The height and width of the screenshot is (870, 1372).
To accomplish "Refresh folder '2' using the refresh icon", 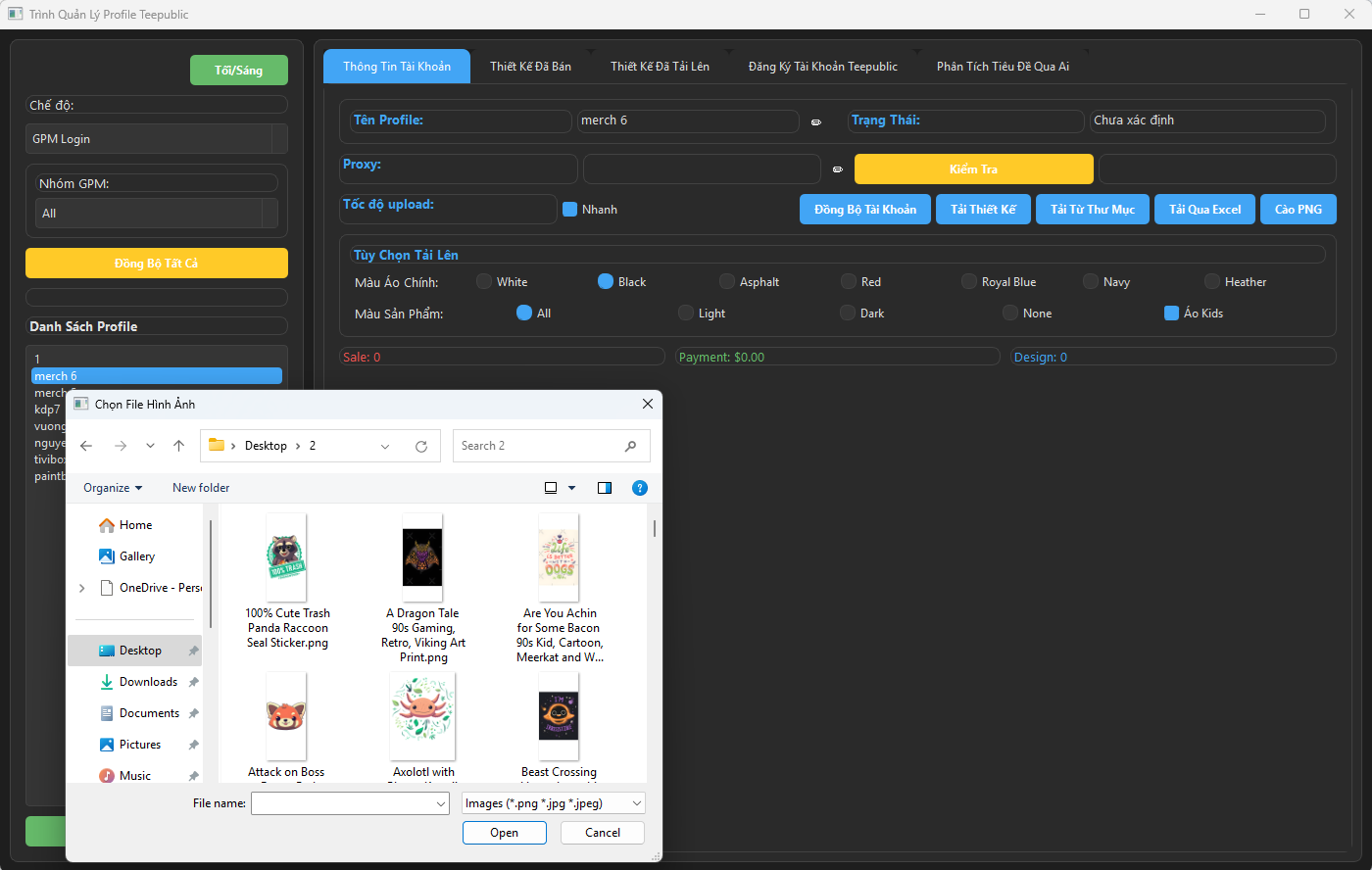I will click(x=421, y=445).
